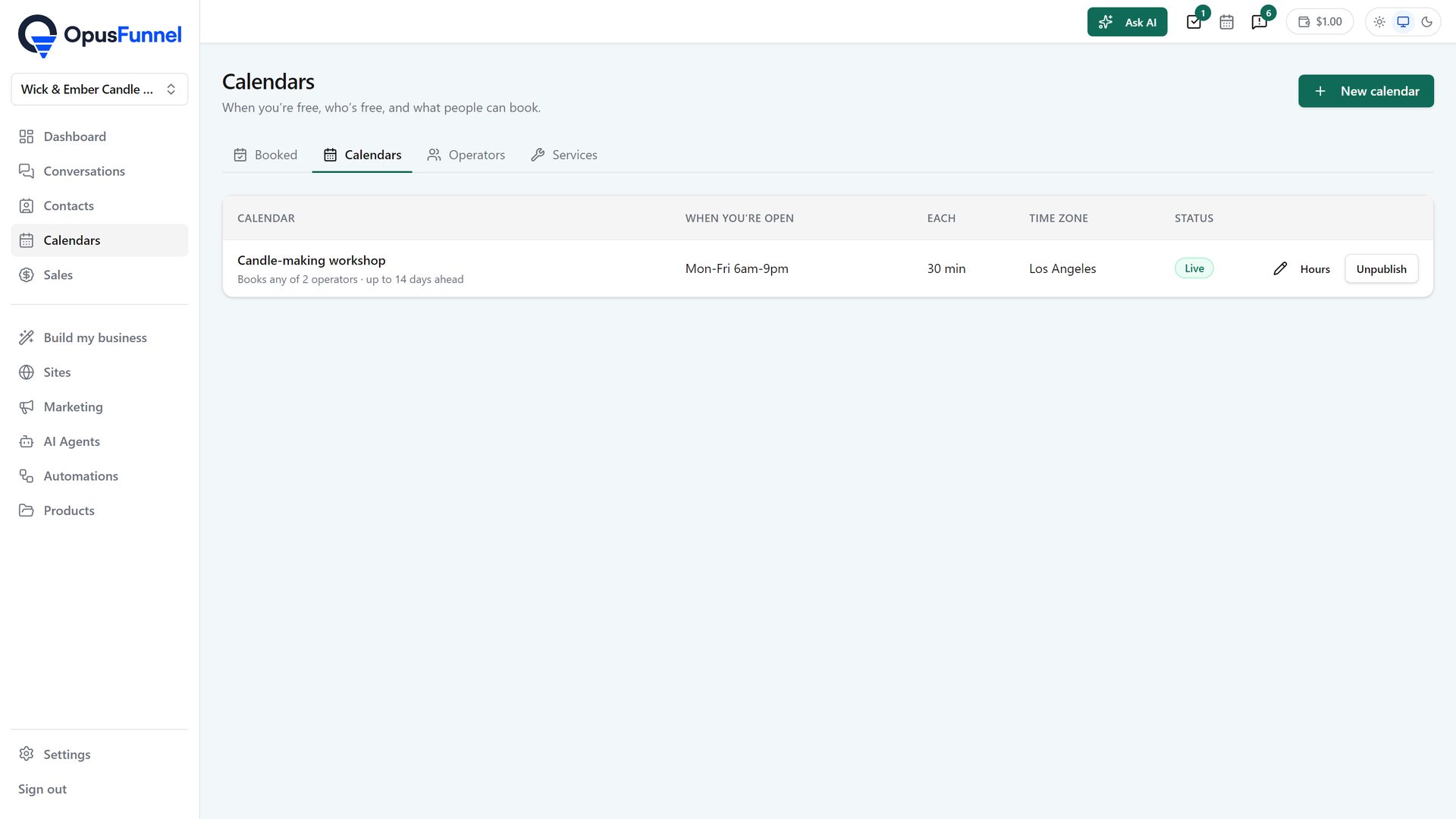Open Build my business

(99, 337)
